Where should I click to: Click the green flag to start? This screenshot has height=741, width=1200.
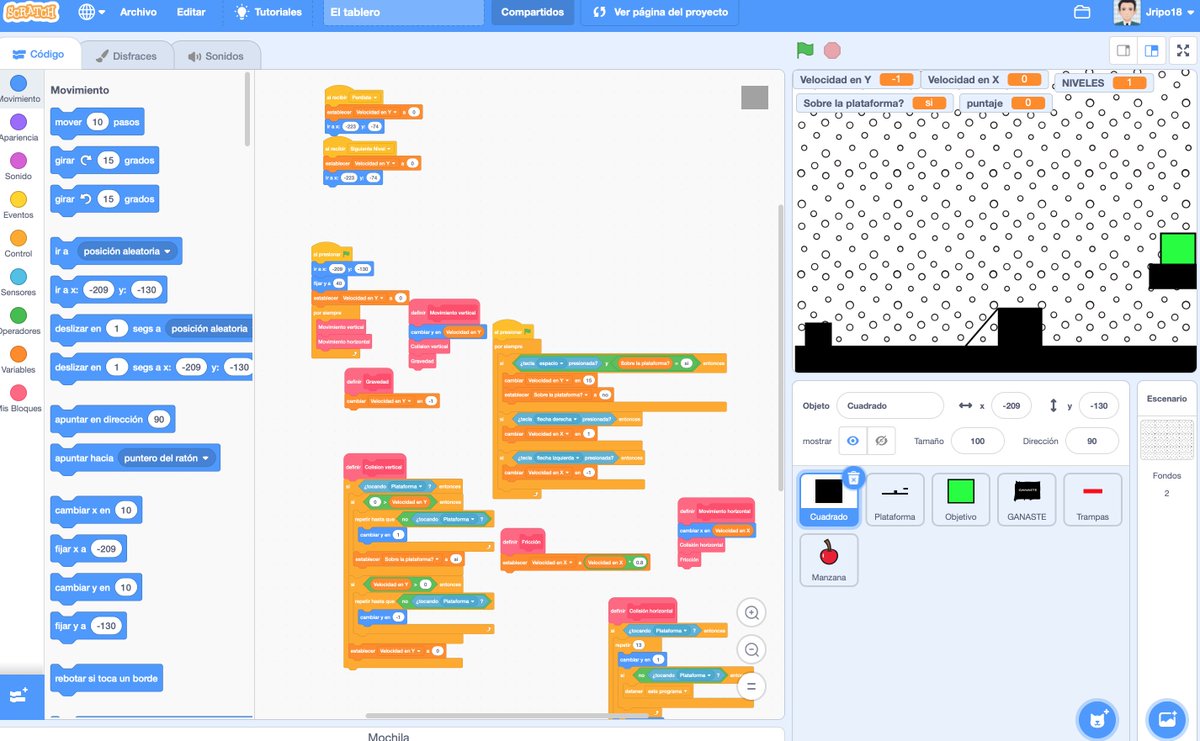(x=805, y=49)
